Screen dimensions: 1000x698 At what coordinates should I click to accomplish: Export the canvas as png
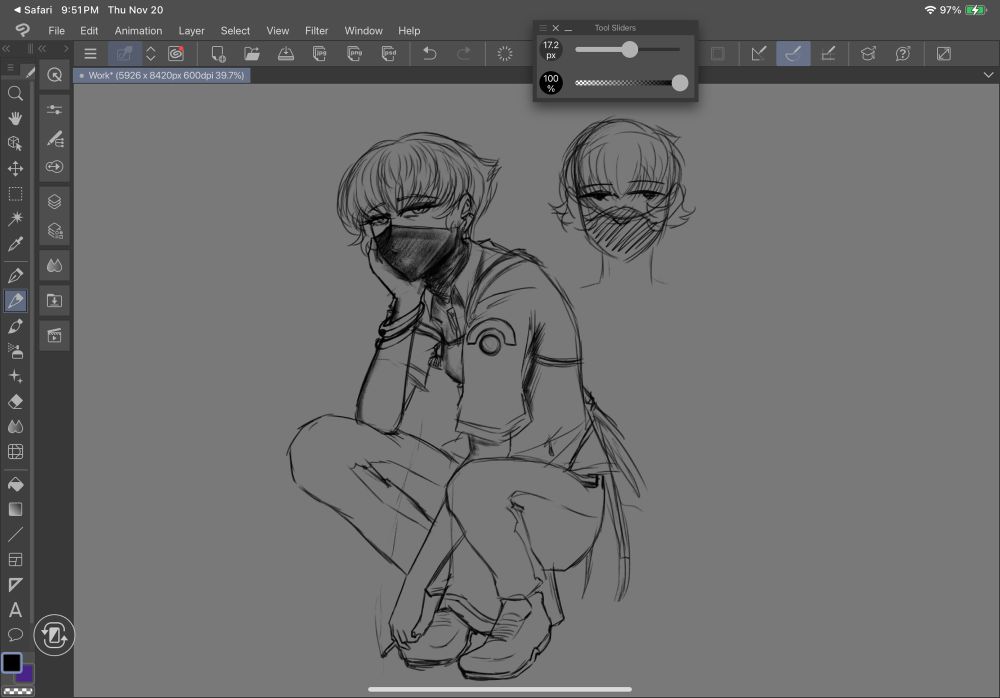point(355,54)
